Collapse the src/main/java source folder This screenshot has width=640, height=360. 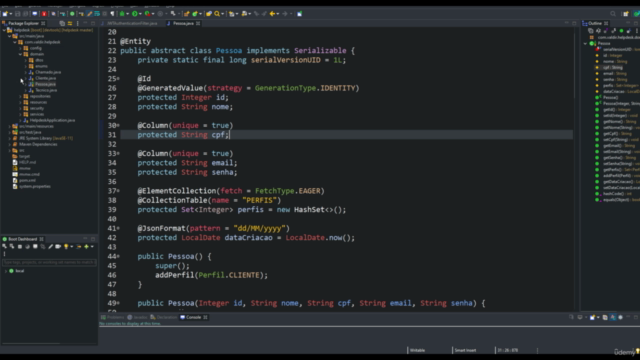click(9, 36)
